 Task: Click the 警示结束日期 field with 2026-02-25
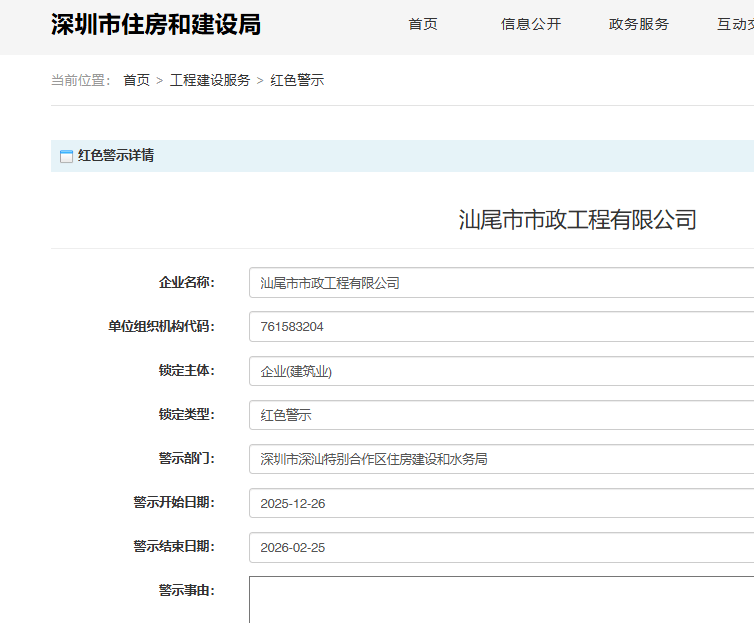click(500, 547)
